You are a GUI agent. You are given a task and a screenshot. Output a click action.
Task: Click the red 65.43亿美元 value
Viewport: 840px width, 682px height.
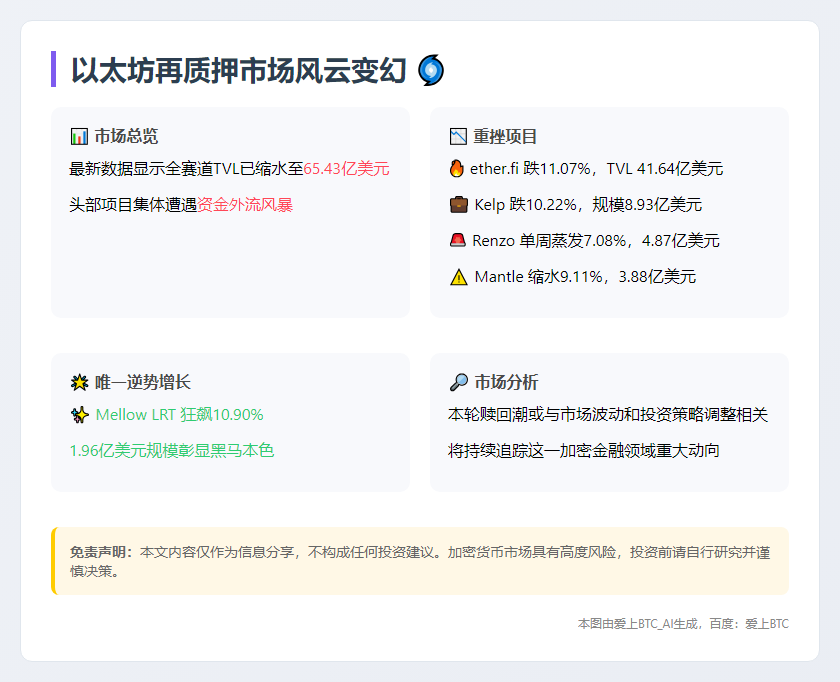[x=347, y=169]
